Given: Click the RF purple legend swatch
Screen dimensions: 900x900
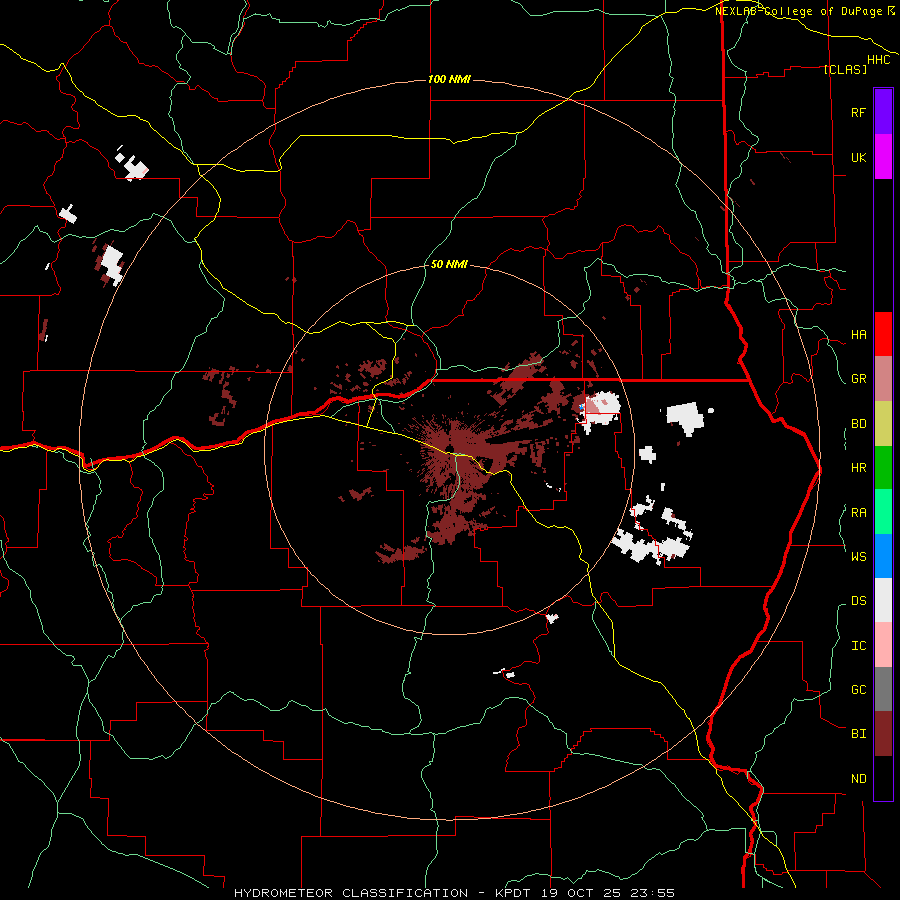Looking at the screenshot, I should [883, 112].
